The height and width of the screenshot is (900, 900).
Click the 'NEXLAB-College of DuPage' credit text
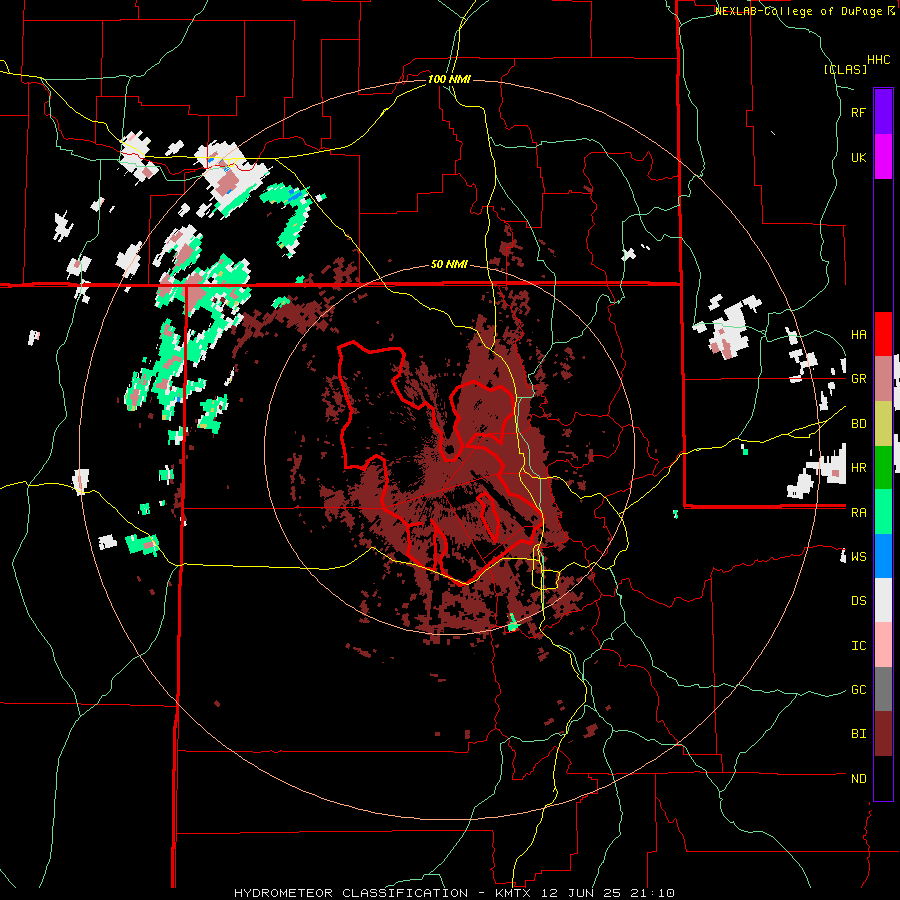pos(800,11)
